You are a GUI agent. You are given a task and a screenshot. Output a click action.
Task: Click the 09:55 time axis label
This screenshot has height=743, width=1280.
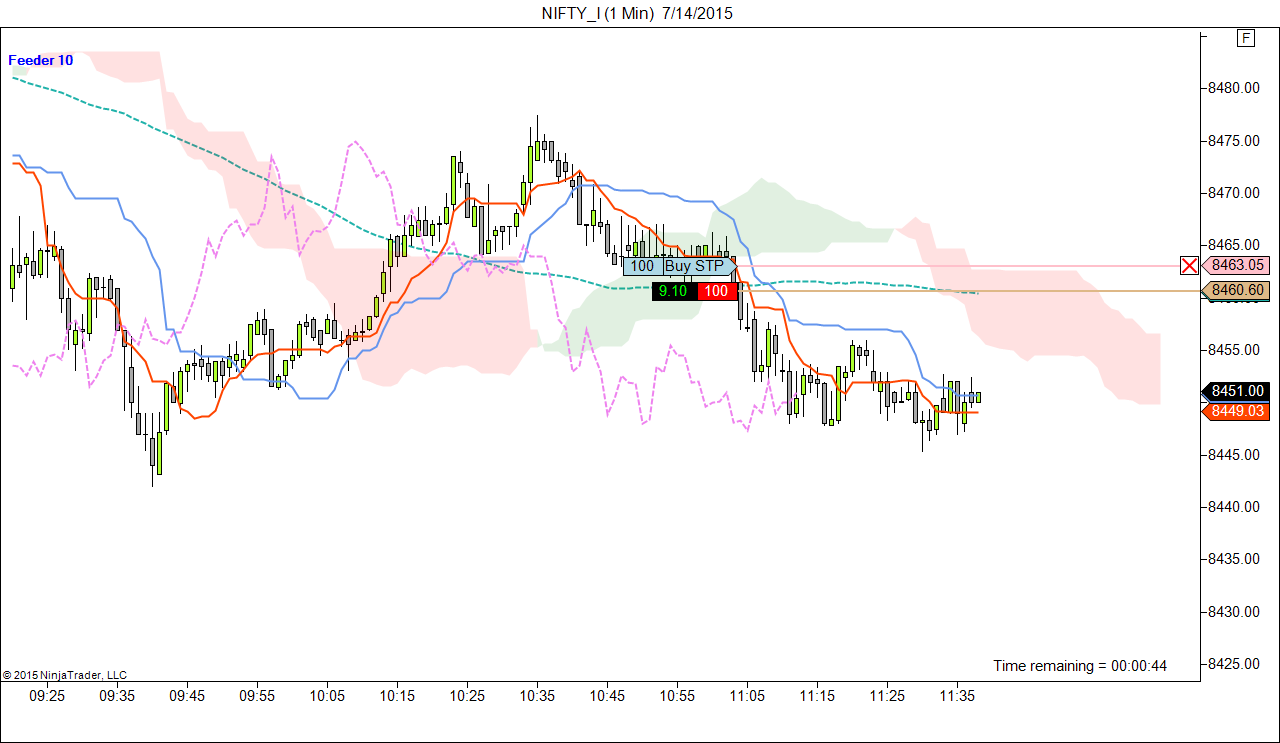pyautogui.click(x=257, y=695)
